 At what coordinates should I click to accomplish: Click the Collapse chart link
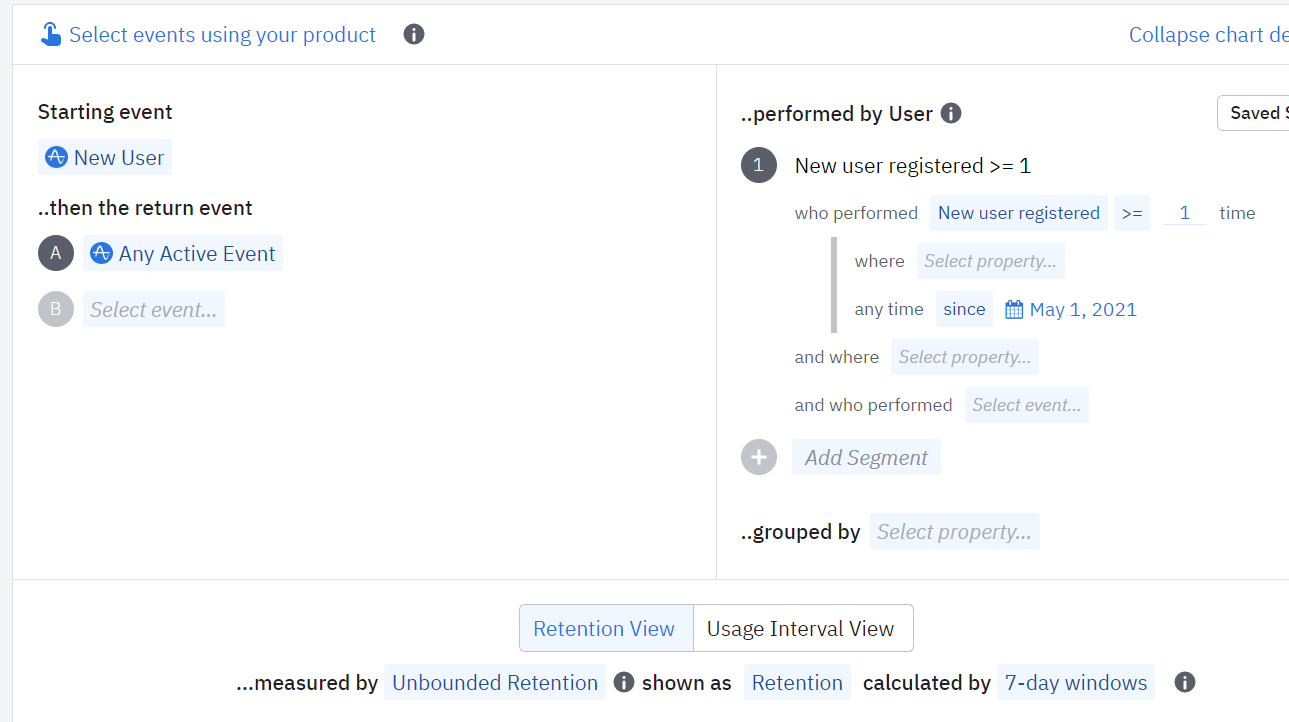tap(1208, 35)
